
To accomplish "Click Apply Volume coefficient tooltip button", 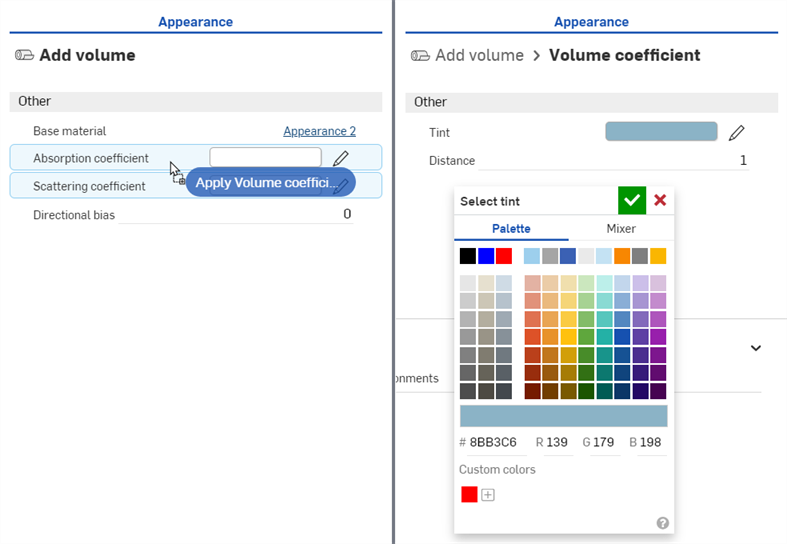I will 271,182.
